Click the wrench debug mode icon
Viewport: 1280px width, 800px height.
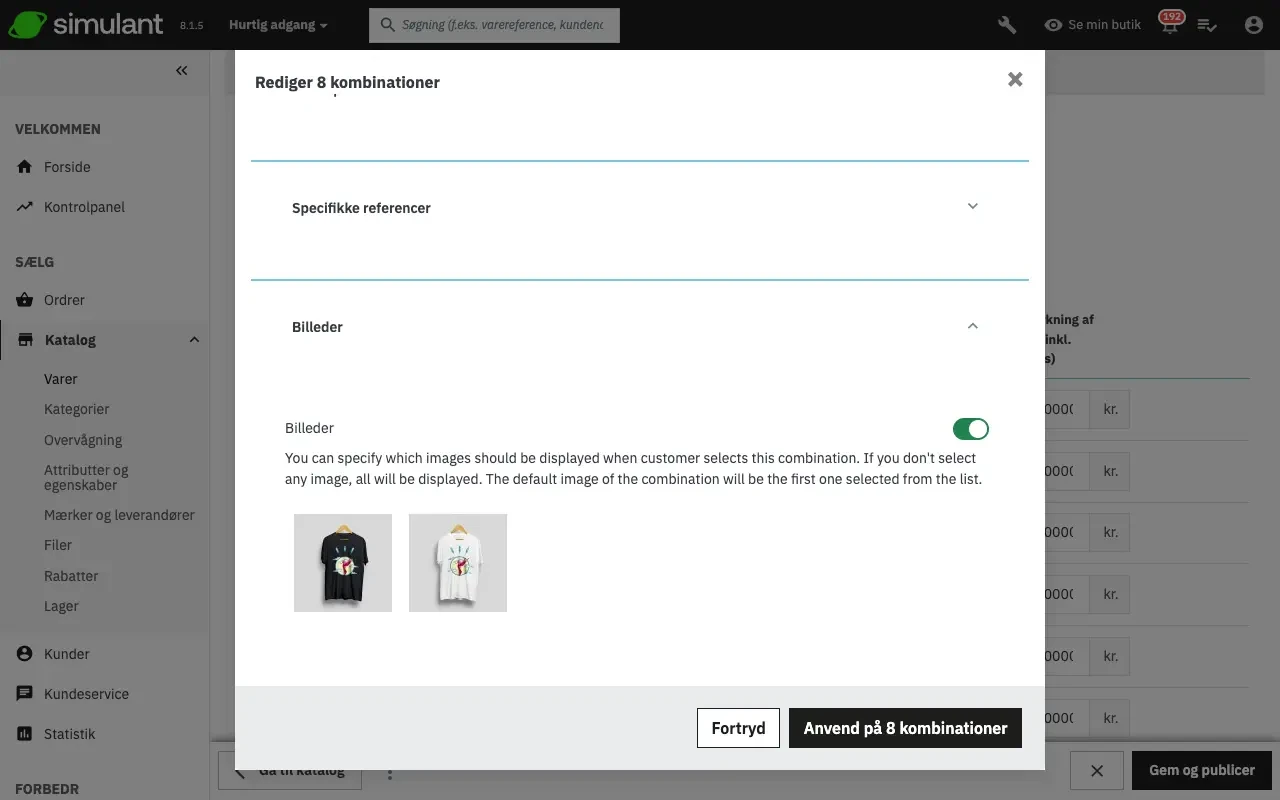(x=1007, y=25)
